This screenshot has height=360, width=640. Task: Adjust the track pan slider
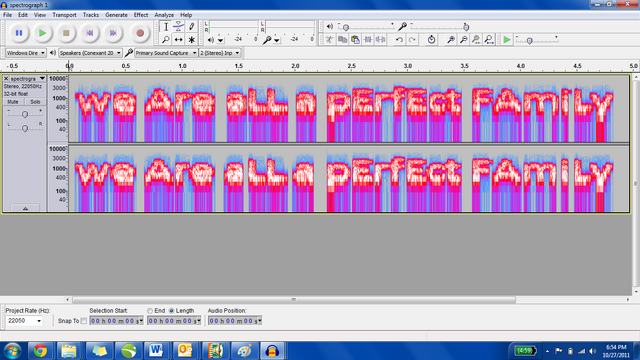24,128
